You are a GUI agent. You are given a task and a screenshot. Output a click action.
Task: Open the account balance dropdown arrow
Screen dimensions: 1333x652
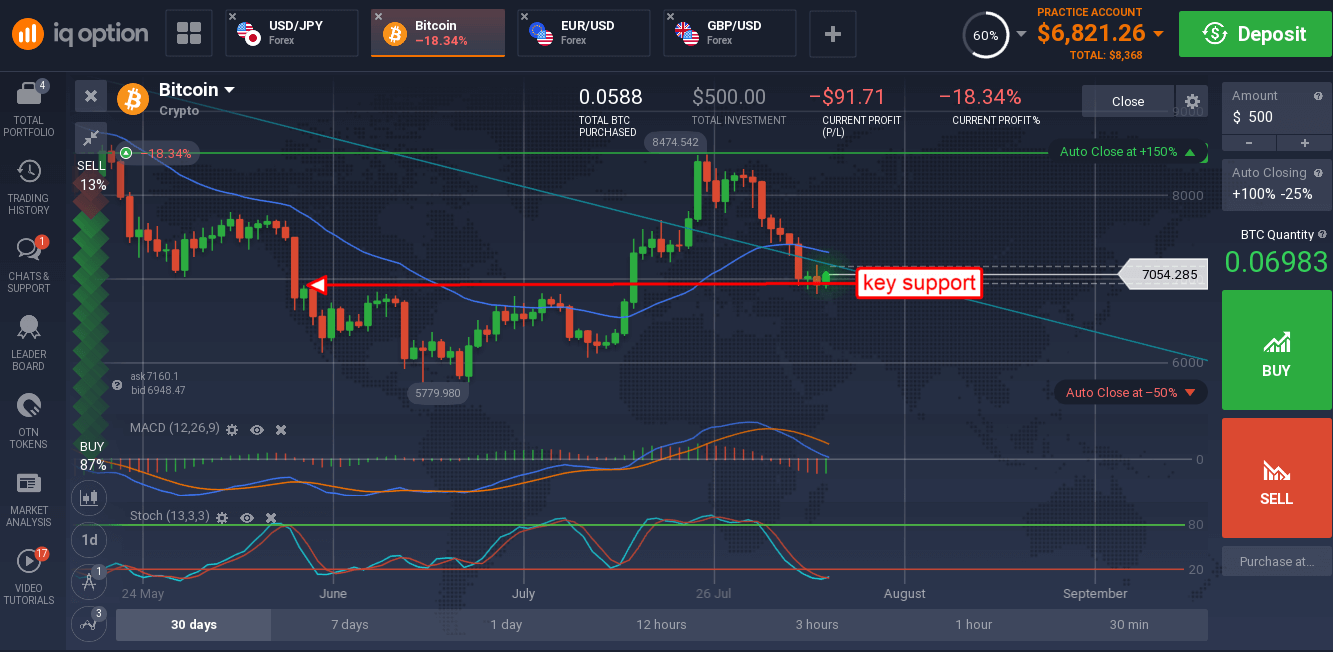(1158, 33)
